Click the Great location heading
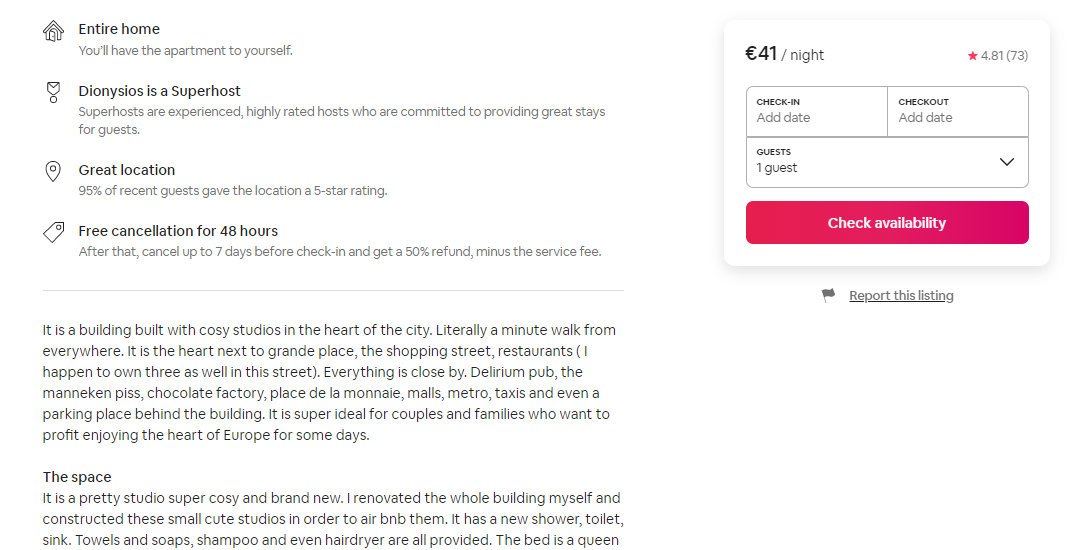 127,170
